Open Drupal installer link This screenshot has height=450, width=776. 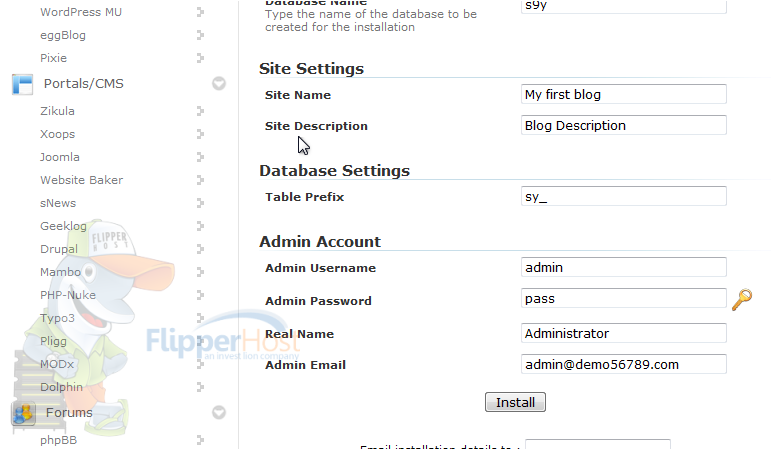59,249
